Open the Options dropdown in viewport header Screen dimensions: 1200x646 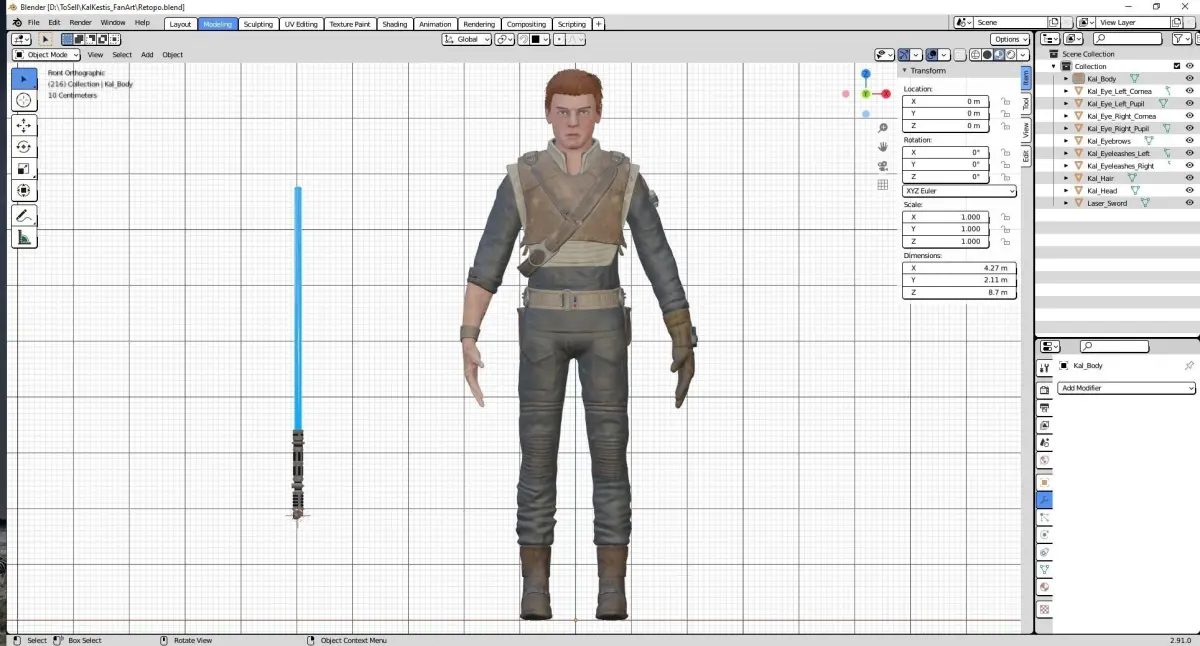pyautogui.click(x=1009, y=39)
